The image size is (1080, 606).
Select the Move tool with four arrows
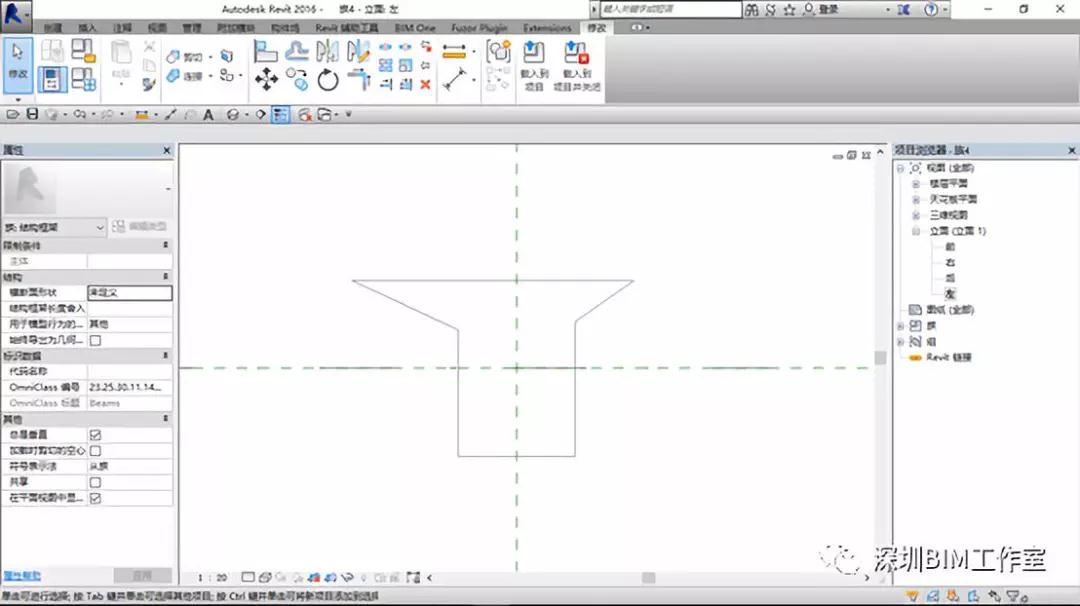point(267,80)
